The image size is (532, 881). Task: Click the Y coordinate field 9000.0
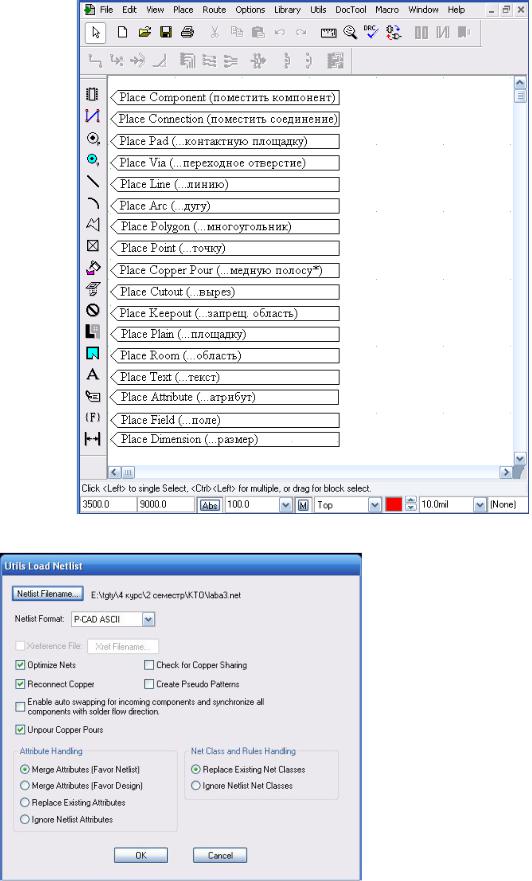(166, 505)
